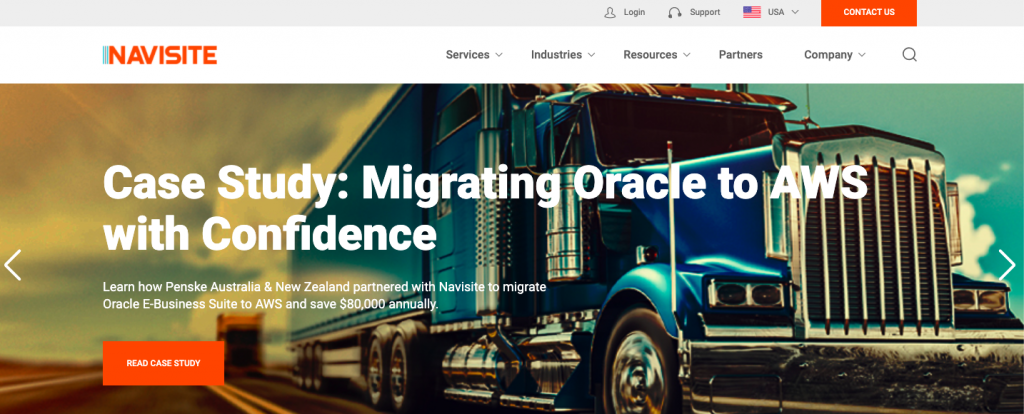Image resolution: width=1024 pixels, height=414 pixels.
Task: Select the USA region text
Action: click(776, 12)
